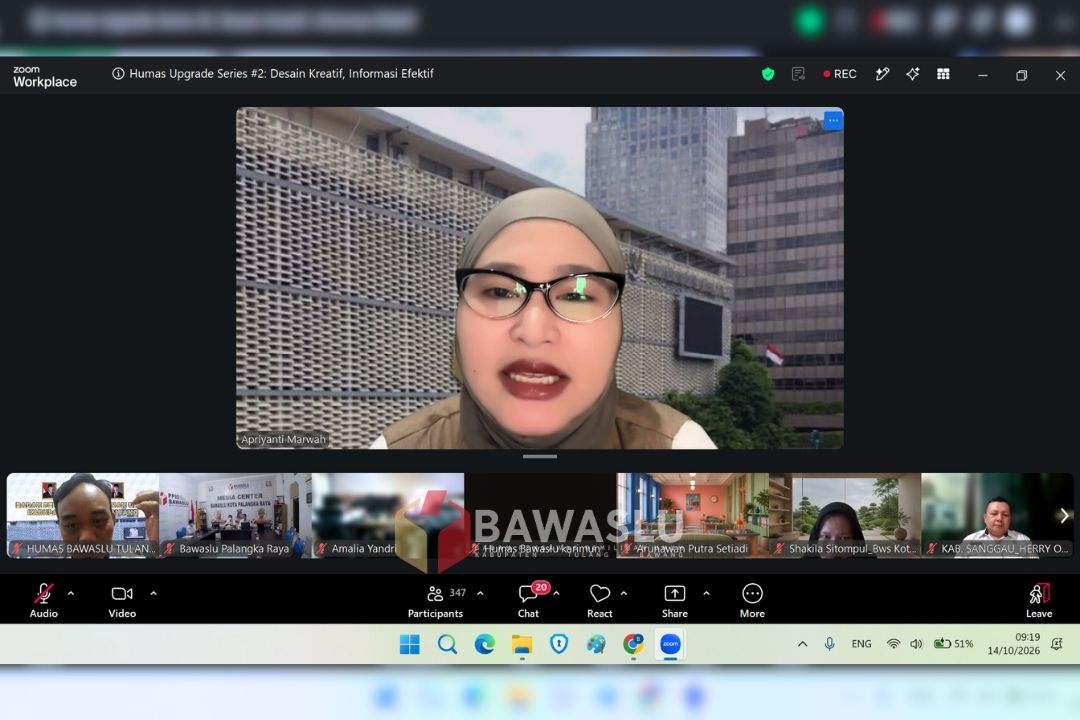1080x720 pixels.
Task: Open the taskbar notification bell
Action: pos(1057,644)
